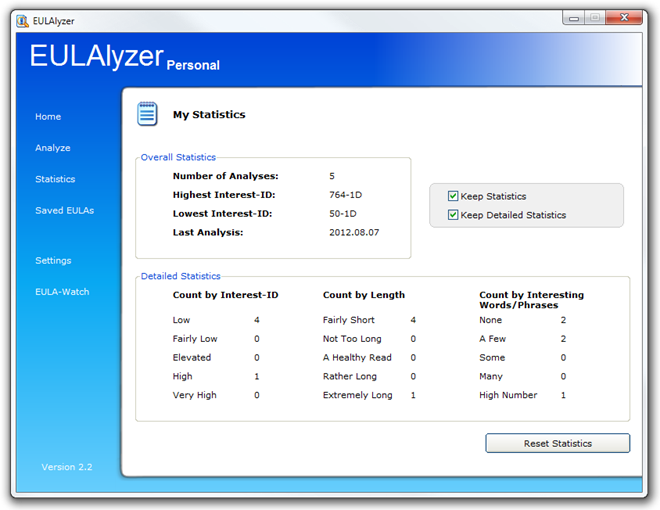660x510 pixels.
Task: Click the Highest Interest-ID label
Action: (x=224, y=195)
